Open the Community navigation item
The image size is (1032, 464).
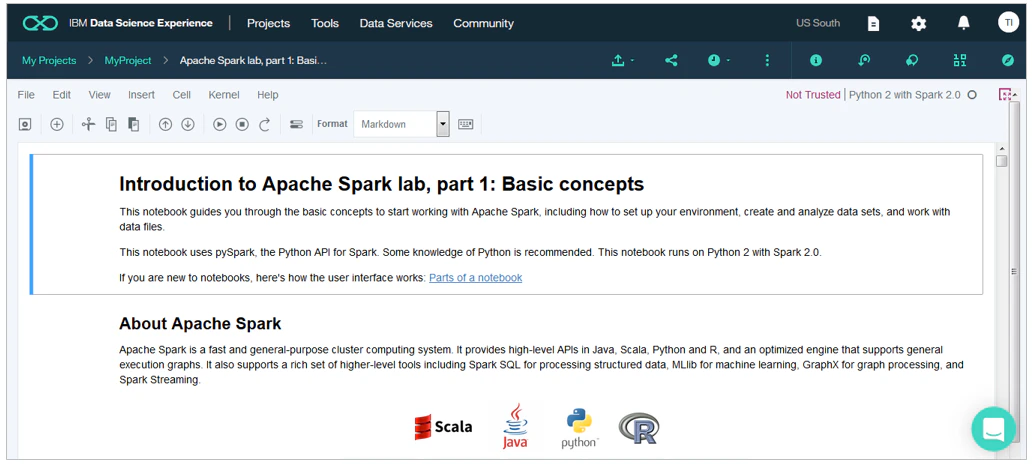484,23
